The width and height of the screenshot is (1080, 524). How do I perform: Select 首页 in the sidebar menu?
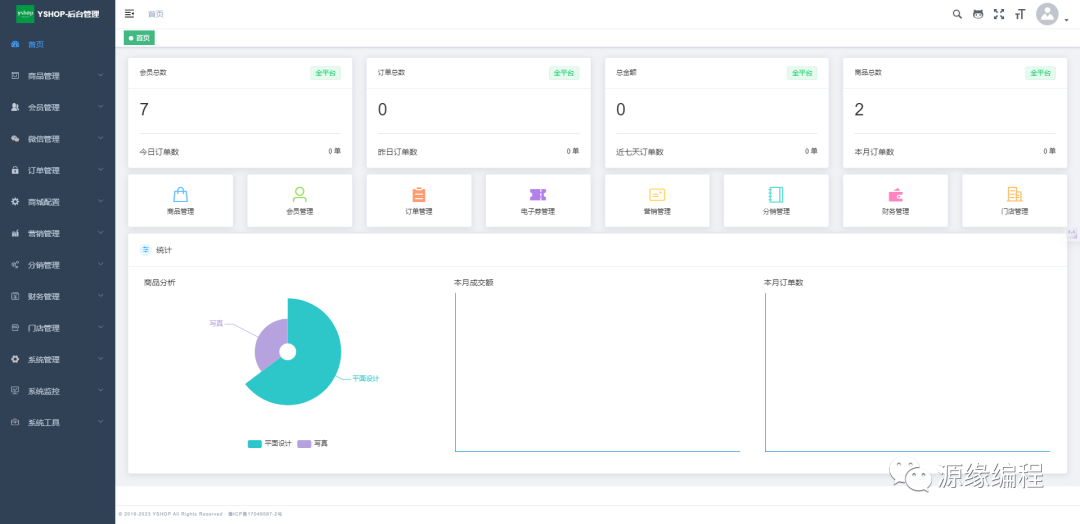(x=57, y=44)
